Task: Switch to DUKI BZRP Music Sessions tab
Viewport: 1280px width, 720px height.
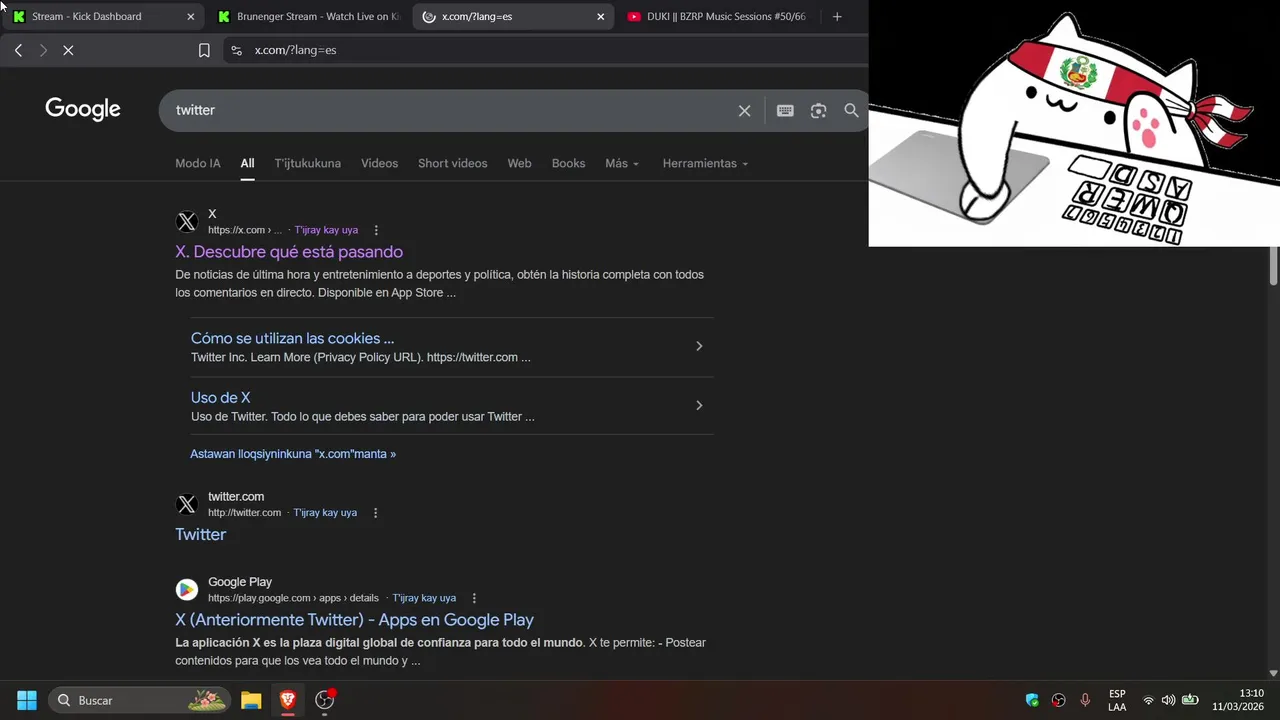Action: 716,16
